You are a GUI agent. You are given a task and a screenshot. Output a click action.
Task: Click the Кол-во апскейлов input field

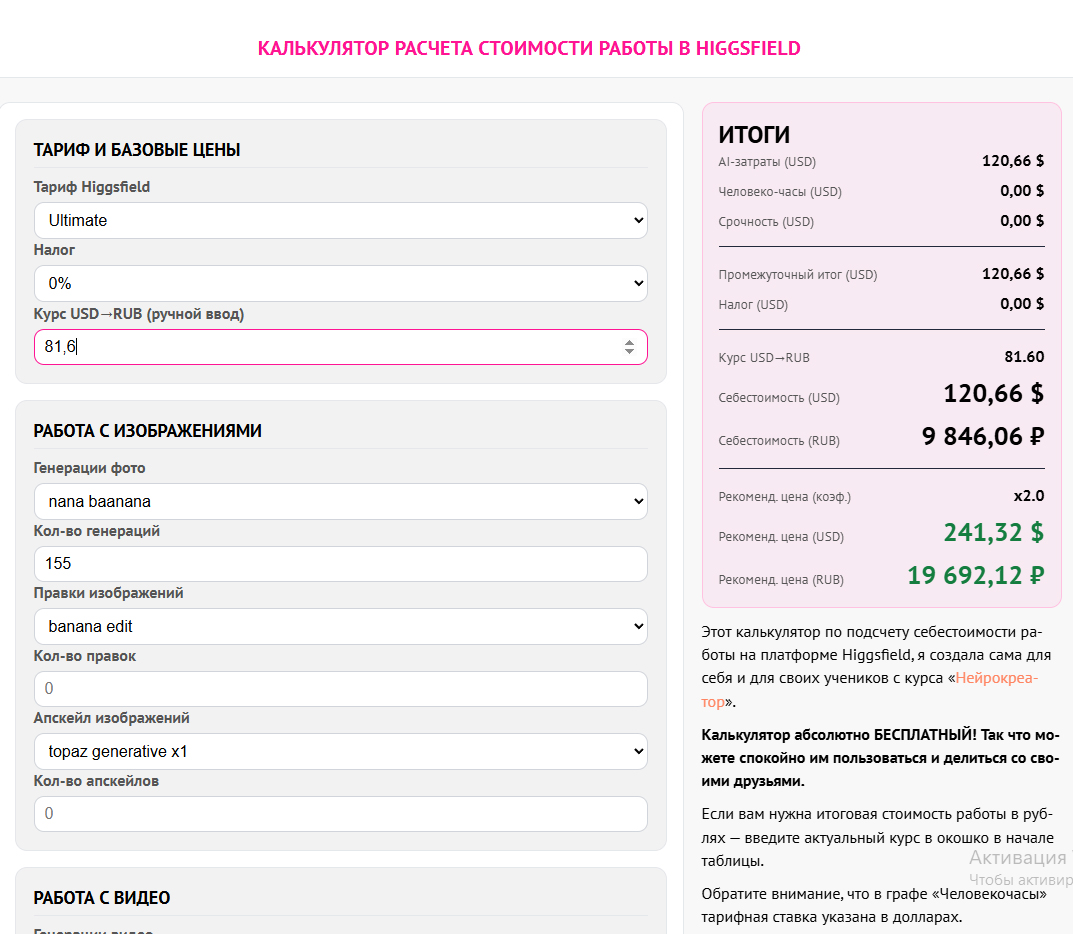pyautogui.click(x=340, y=814)
